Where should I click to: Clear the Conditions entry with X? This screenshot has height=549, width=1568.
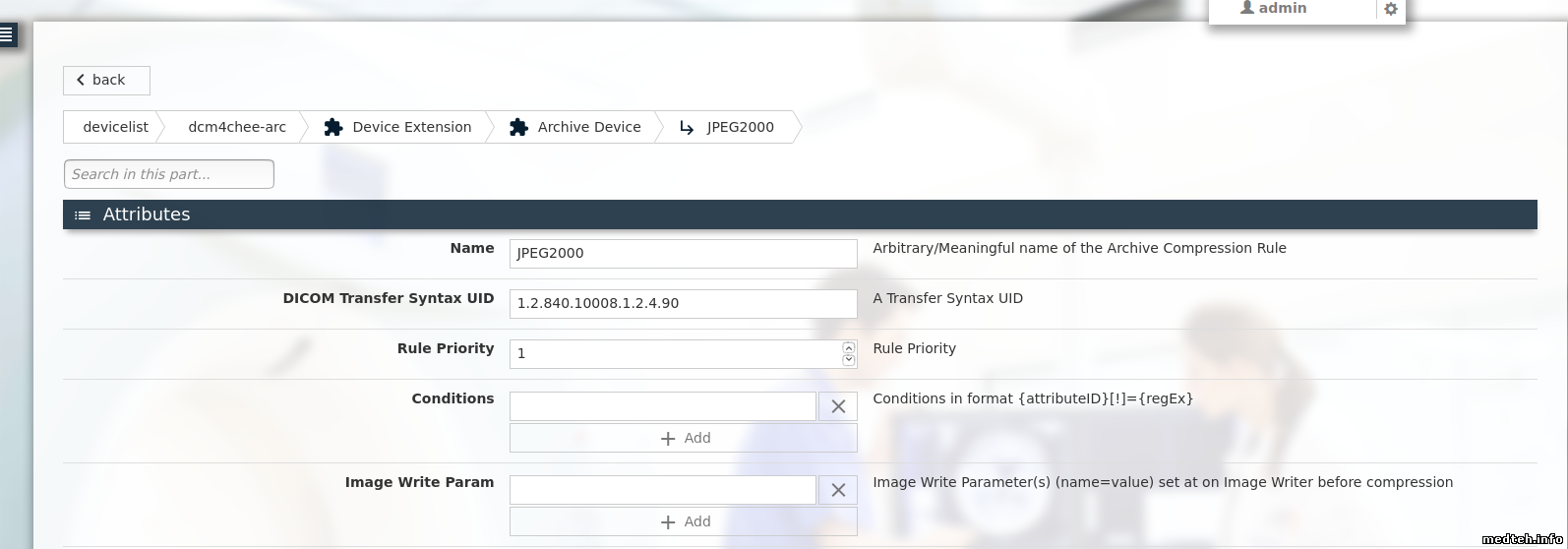tap(838, 406)
